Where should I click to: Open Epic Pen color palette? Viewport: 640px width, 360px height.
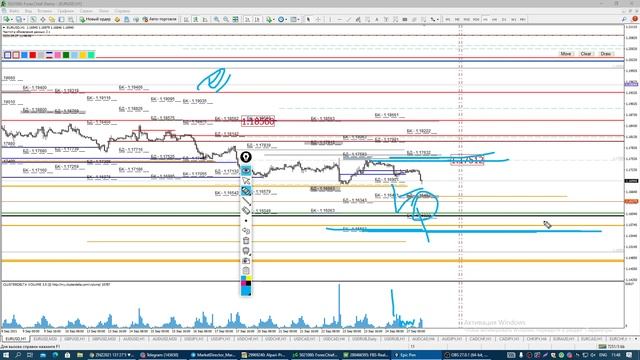click(x=246, y=285)
